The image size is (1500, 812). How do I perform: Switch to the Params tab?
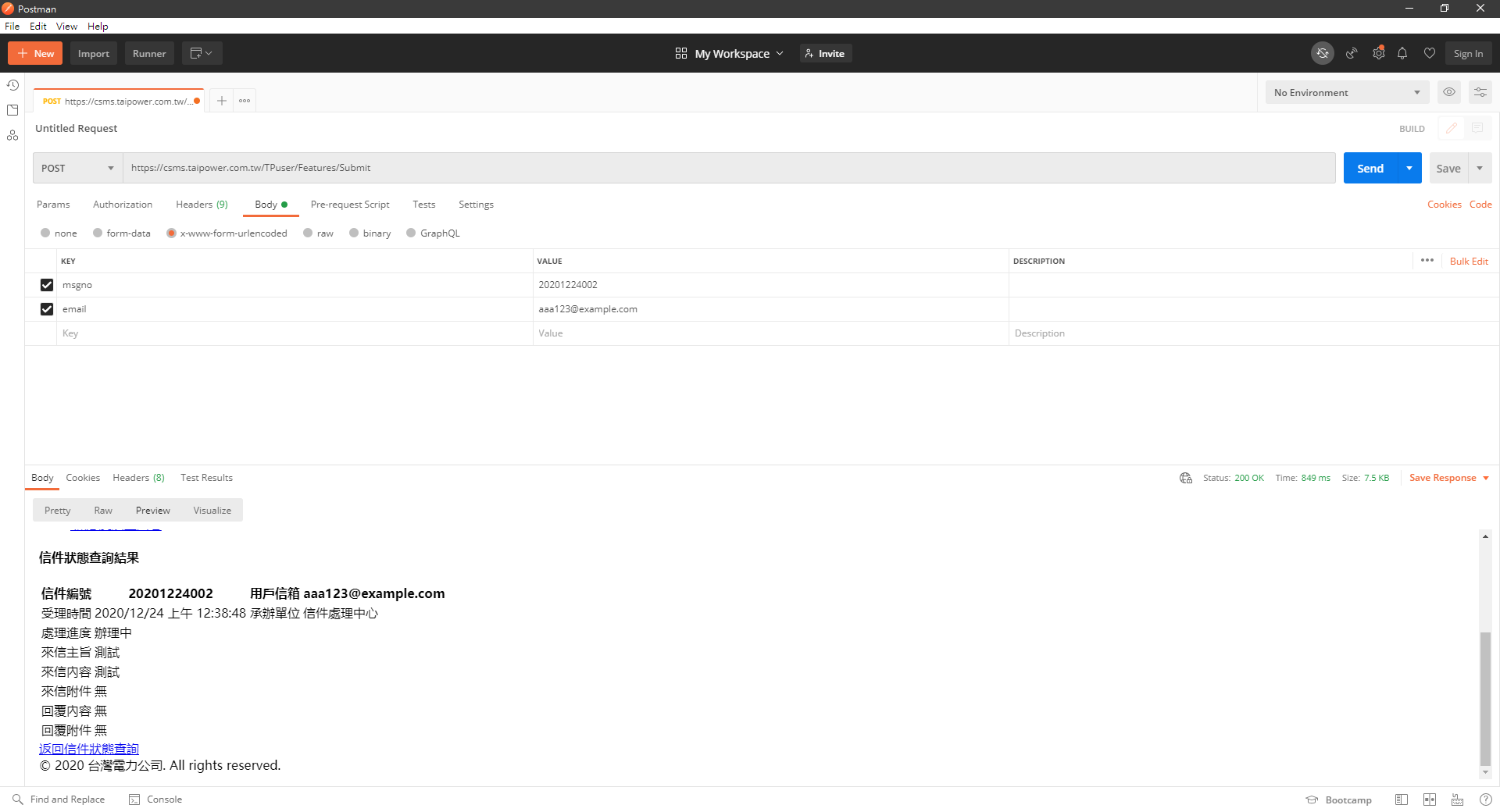[53, 205]
